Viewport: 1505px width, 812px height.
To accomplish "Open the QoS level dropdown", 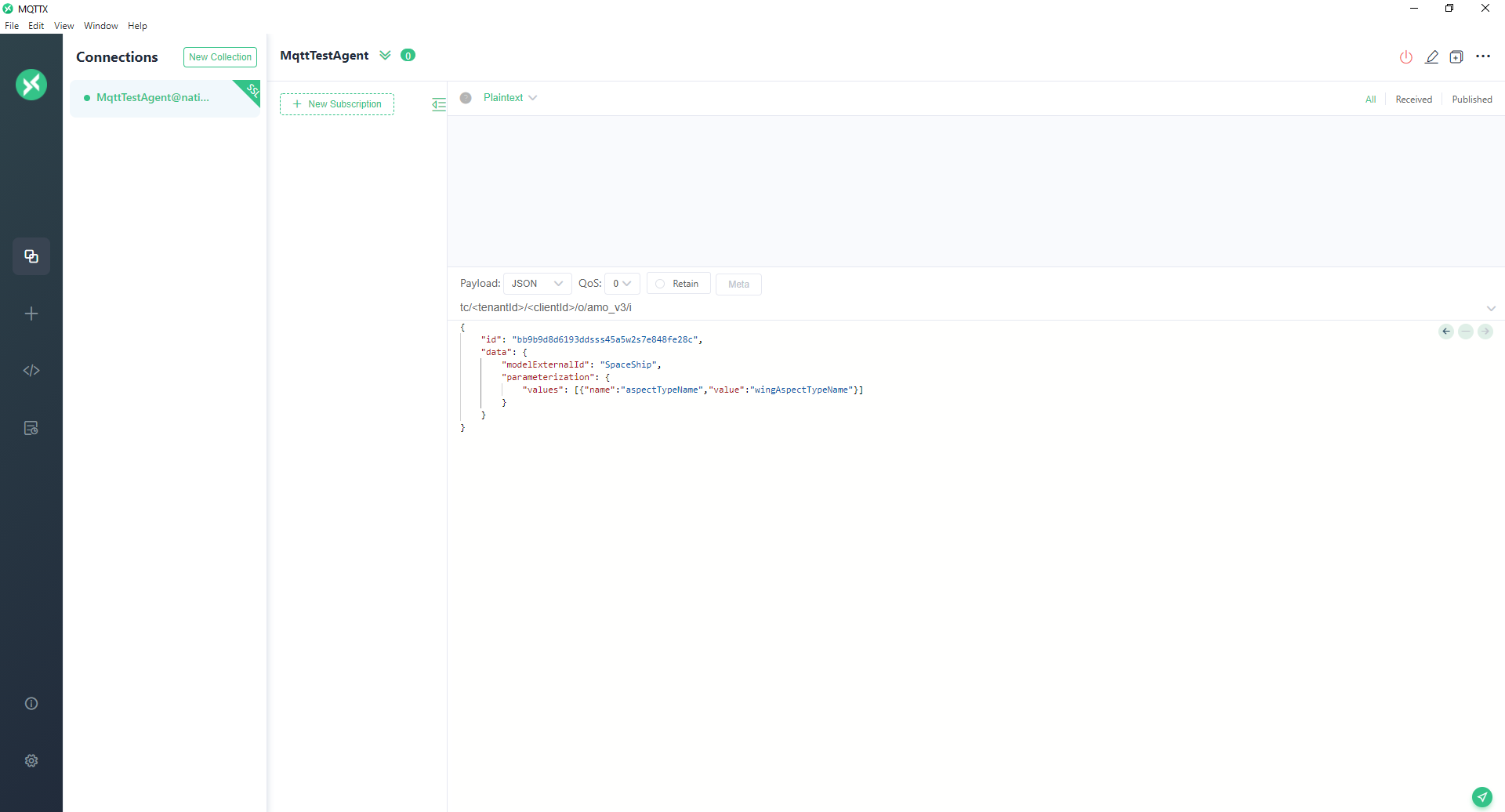I will coord(622,284).
